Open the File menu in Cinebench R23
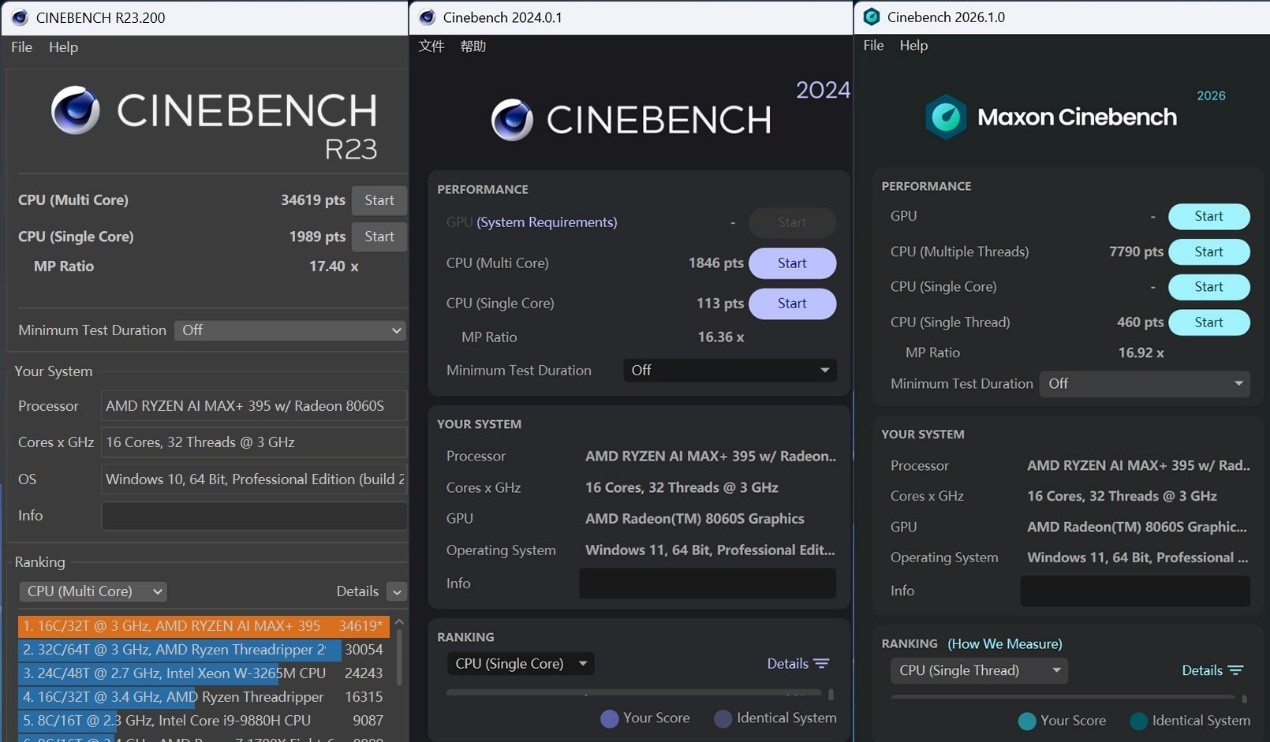 click(x=21, y=47)
